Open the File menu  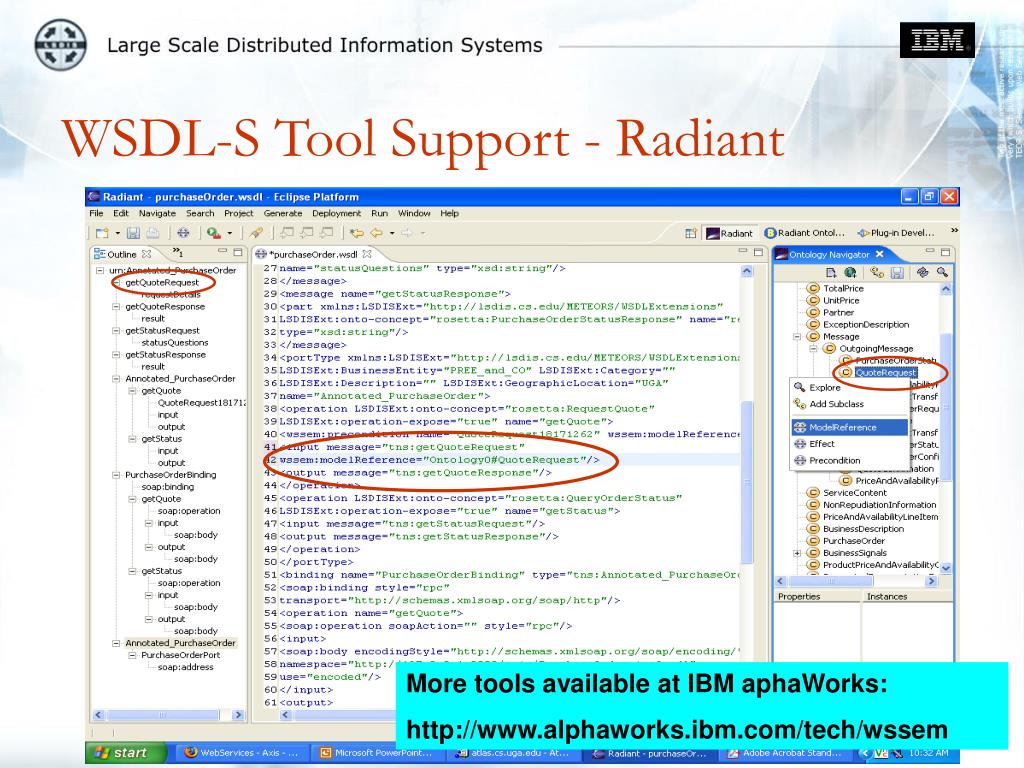point(96,213)
